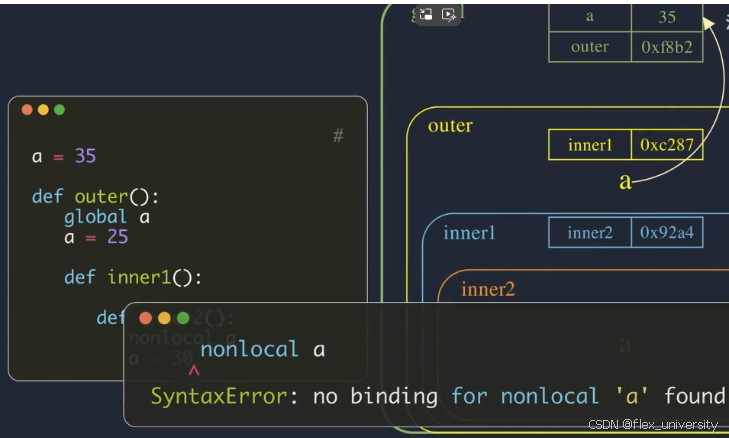Click the green dot of the code window
Viewport: 729px width, 438px height.
[60, 110]
